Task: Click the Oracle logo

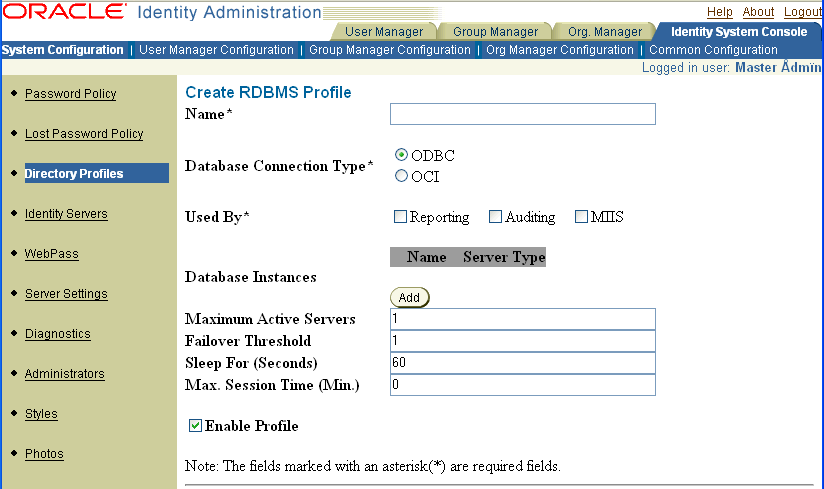Action: [x=65, y=12]
